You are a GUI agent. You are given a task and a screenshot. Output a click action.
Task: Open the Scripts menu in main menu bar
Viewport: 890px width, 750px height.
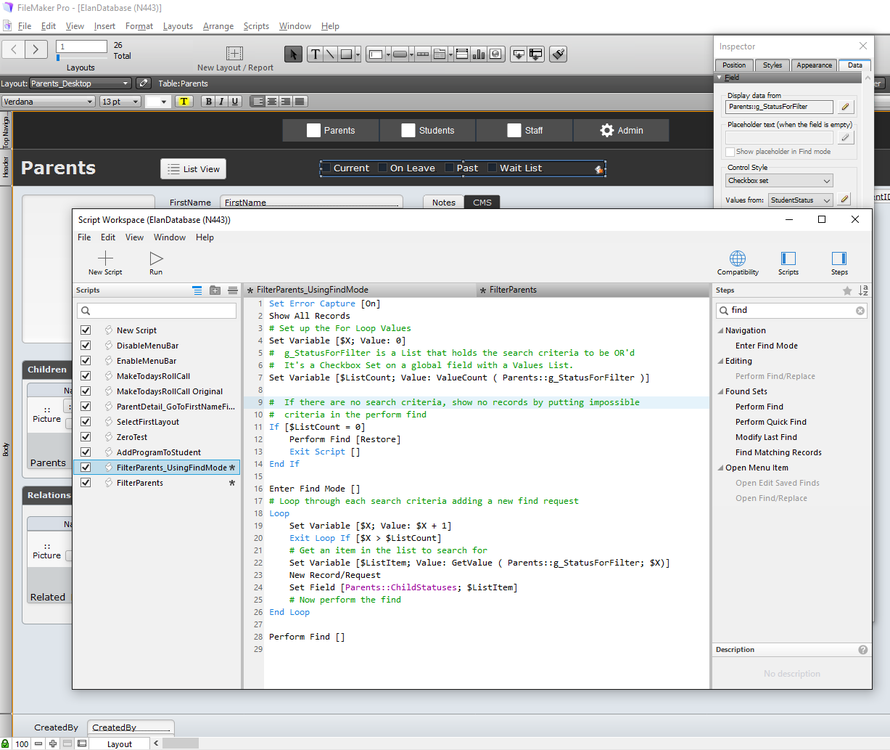tap(256, 26)
